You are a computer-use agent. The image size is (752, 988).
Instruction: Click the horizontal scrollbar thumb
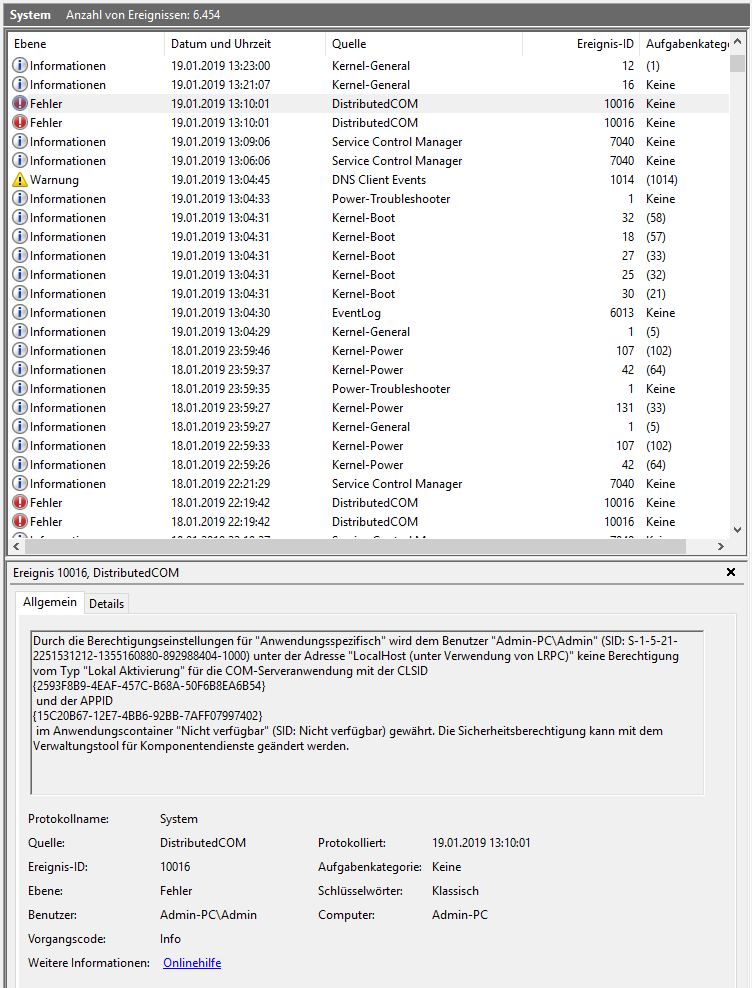356,546
